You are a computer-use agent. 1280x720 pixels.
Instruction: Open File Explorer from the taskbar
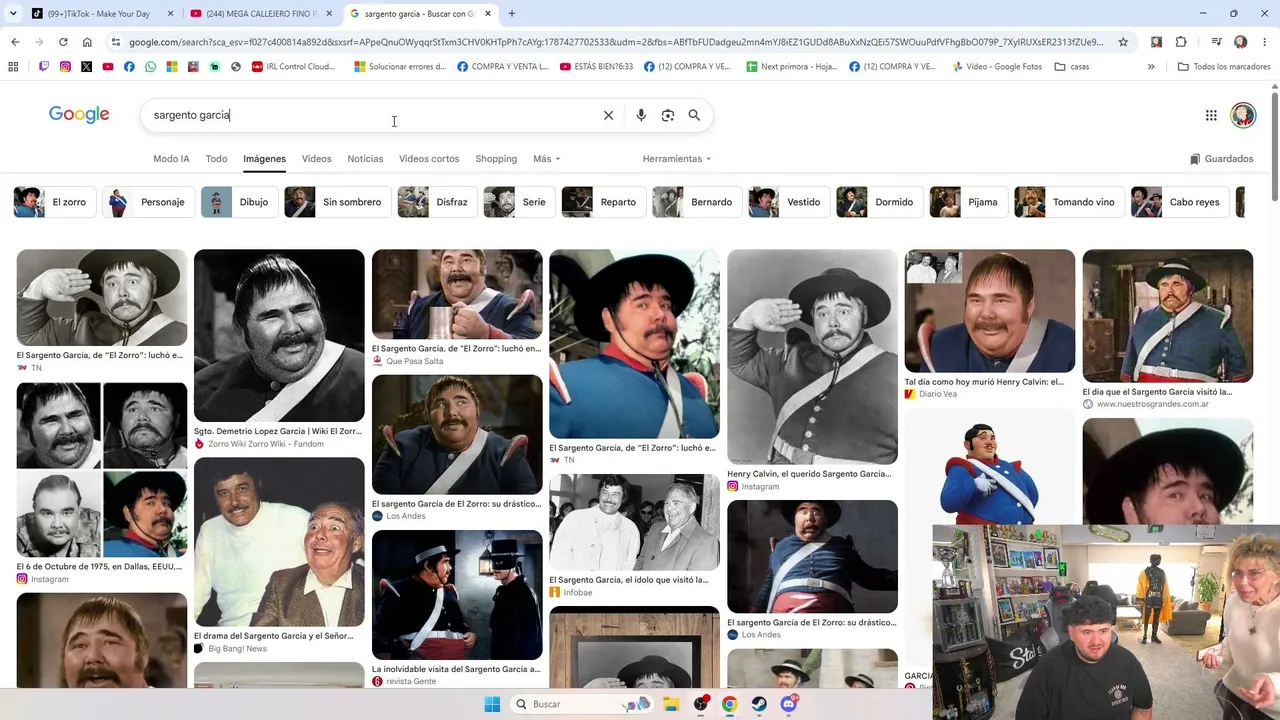click(x=671, y=704)
